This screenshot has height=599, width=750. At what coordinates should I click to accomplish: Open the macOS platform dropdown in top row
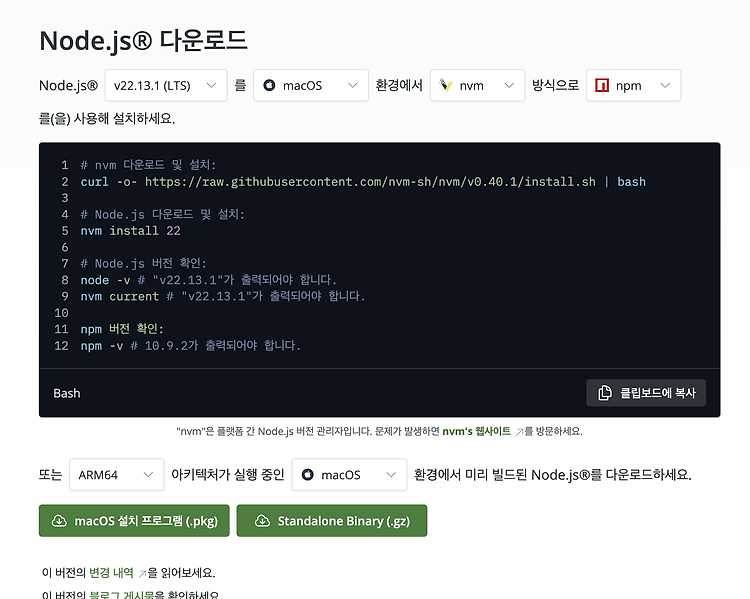(311, 85)
